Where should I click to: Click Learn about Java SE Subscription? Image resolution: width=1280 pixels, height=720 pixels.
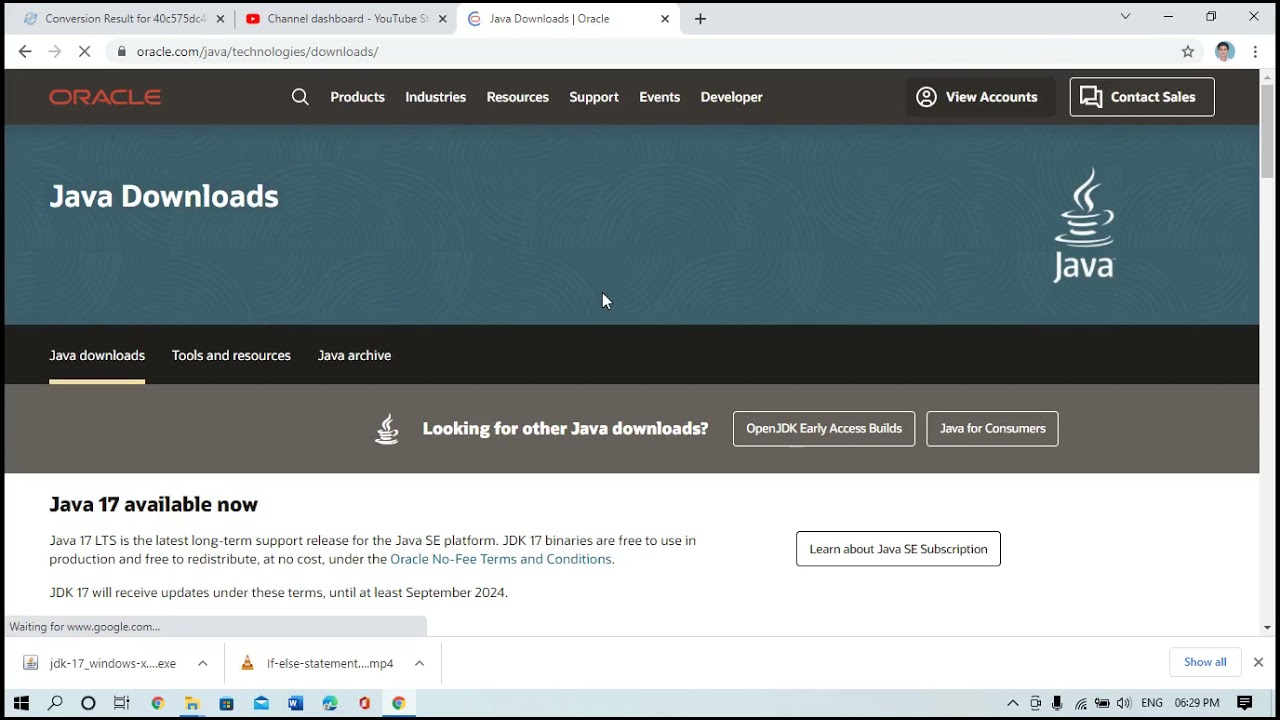pos(898,549)
